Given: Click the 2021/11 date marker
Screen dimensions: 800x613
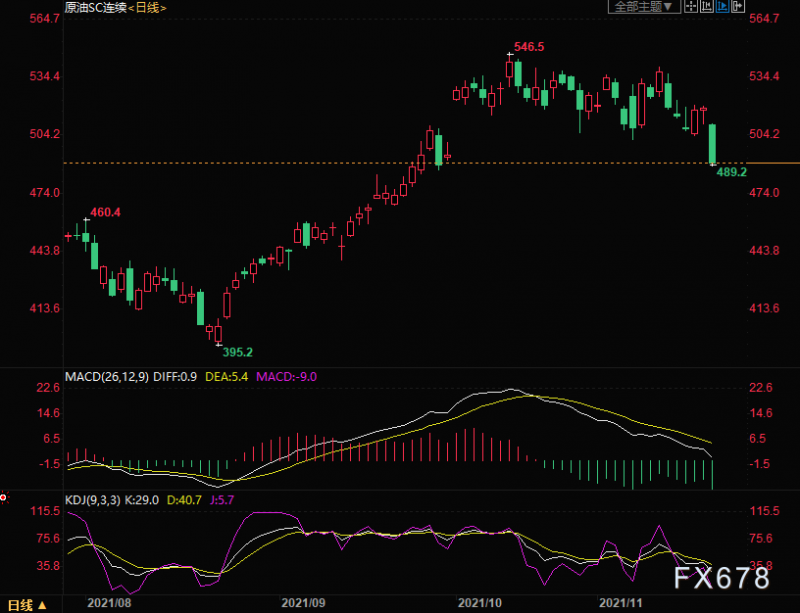Looking at the screenshot, I should pos(621,603).
